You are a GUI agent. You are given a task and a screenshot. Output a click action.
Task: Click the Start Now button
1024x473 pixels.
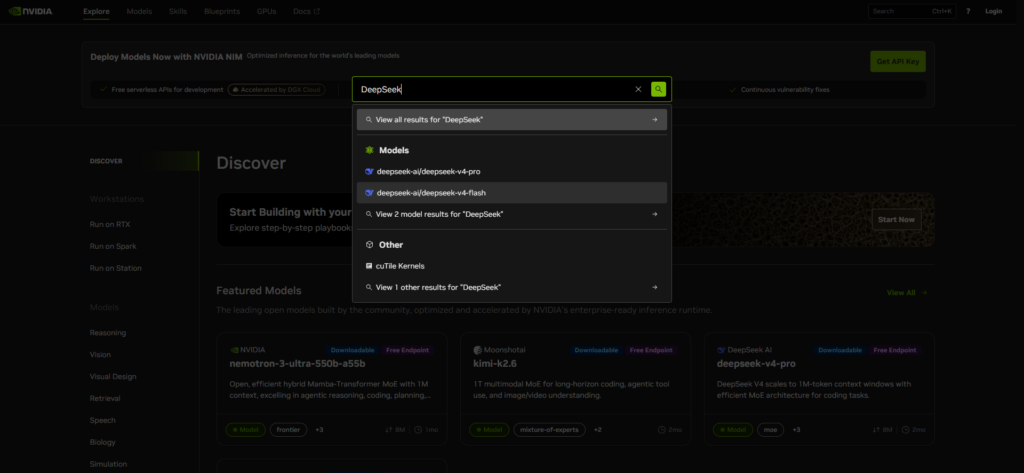(896, 220)
